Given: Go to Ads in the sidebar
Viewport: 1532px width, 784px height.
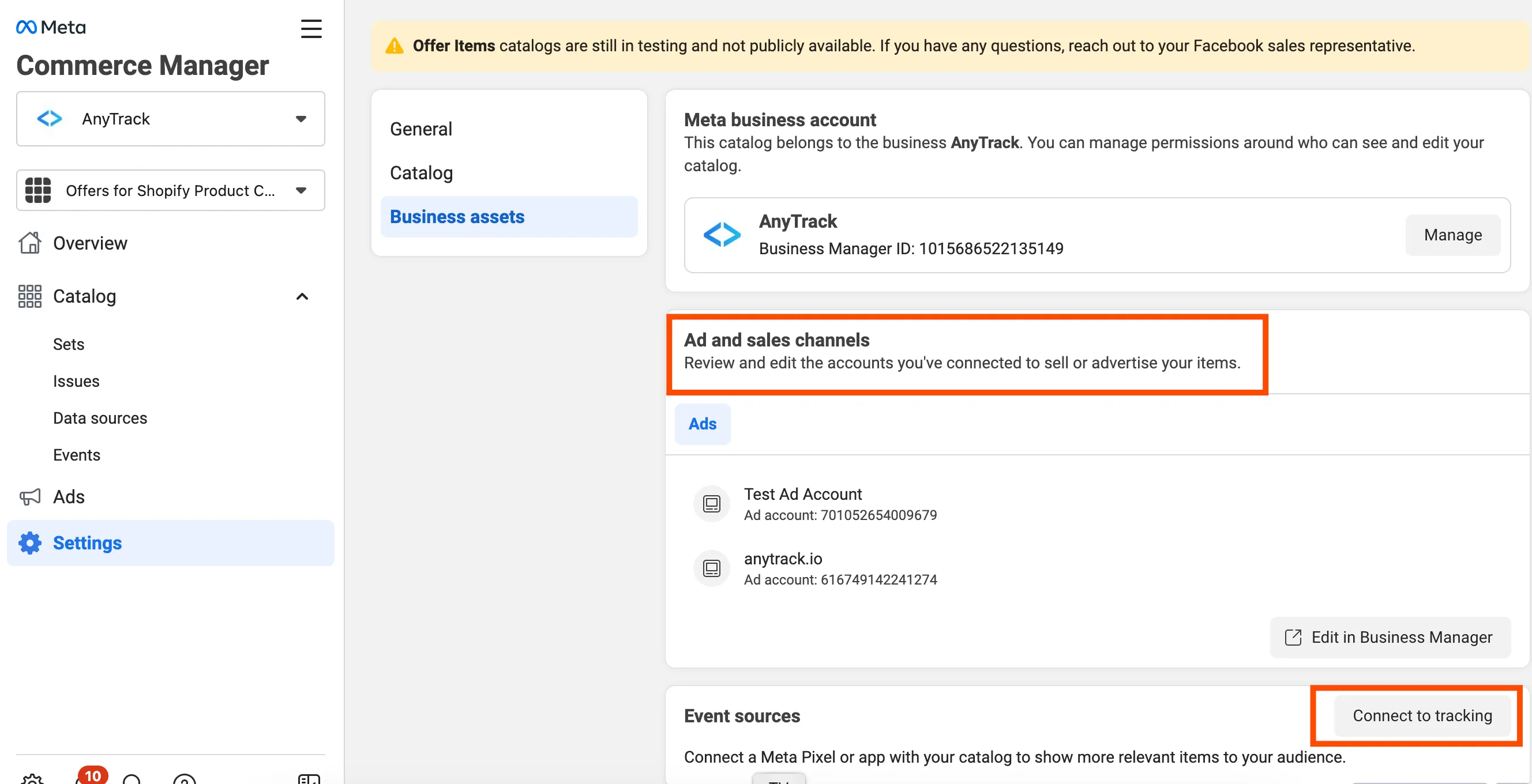Looking at the screenshot, I should coord(69,497).
